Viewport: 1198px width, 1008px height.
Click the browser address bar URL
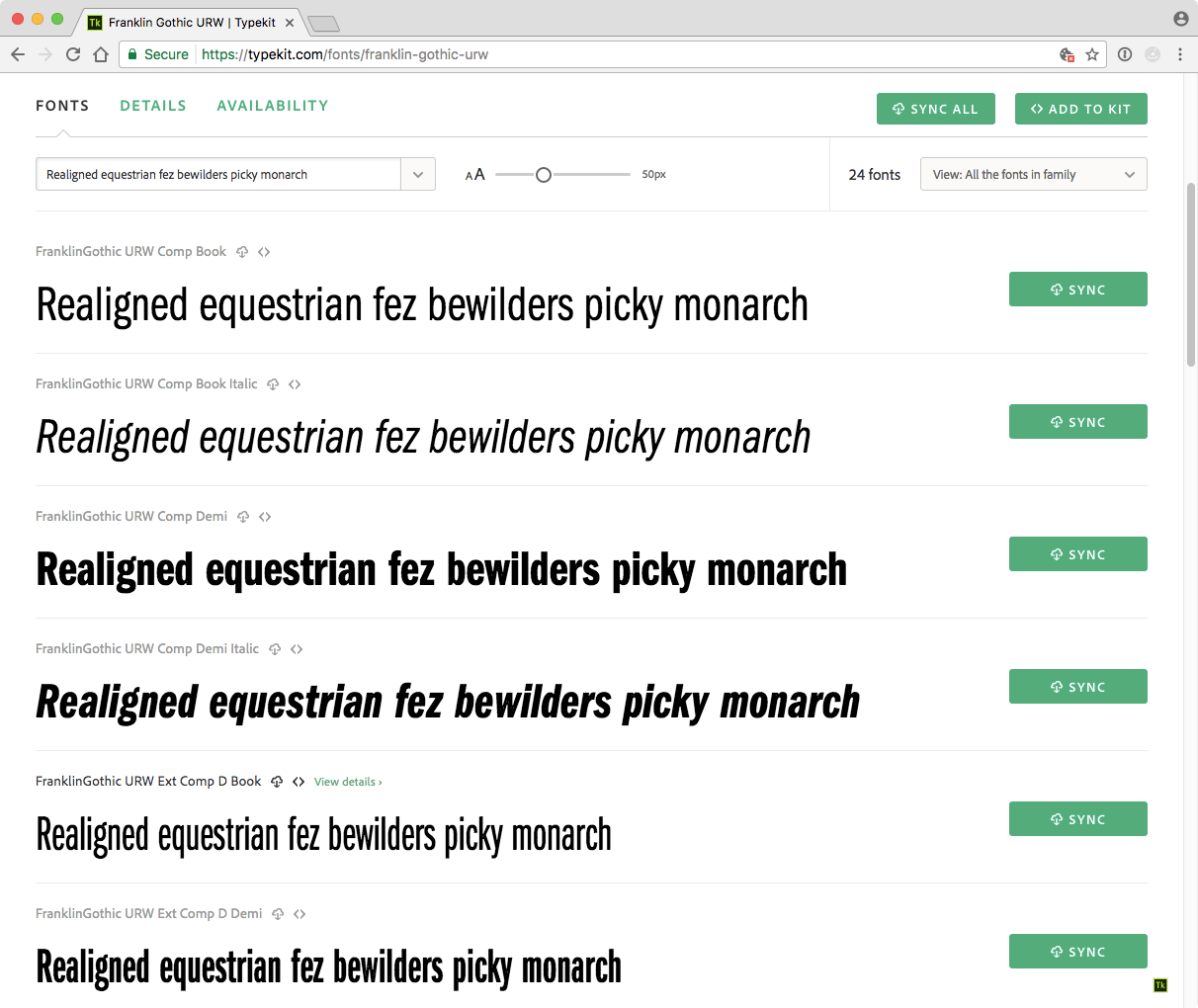[x=345, y=54]
